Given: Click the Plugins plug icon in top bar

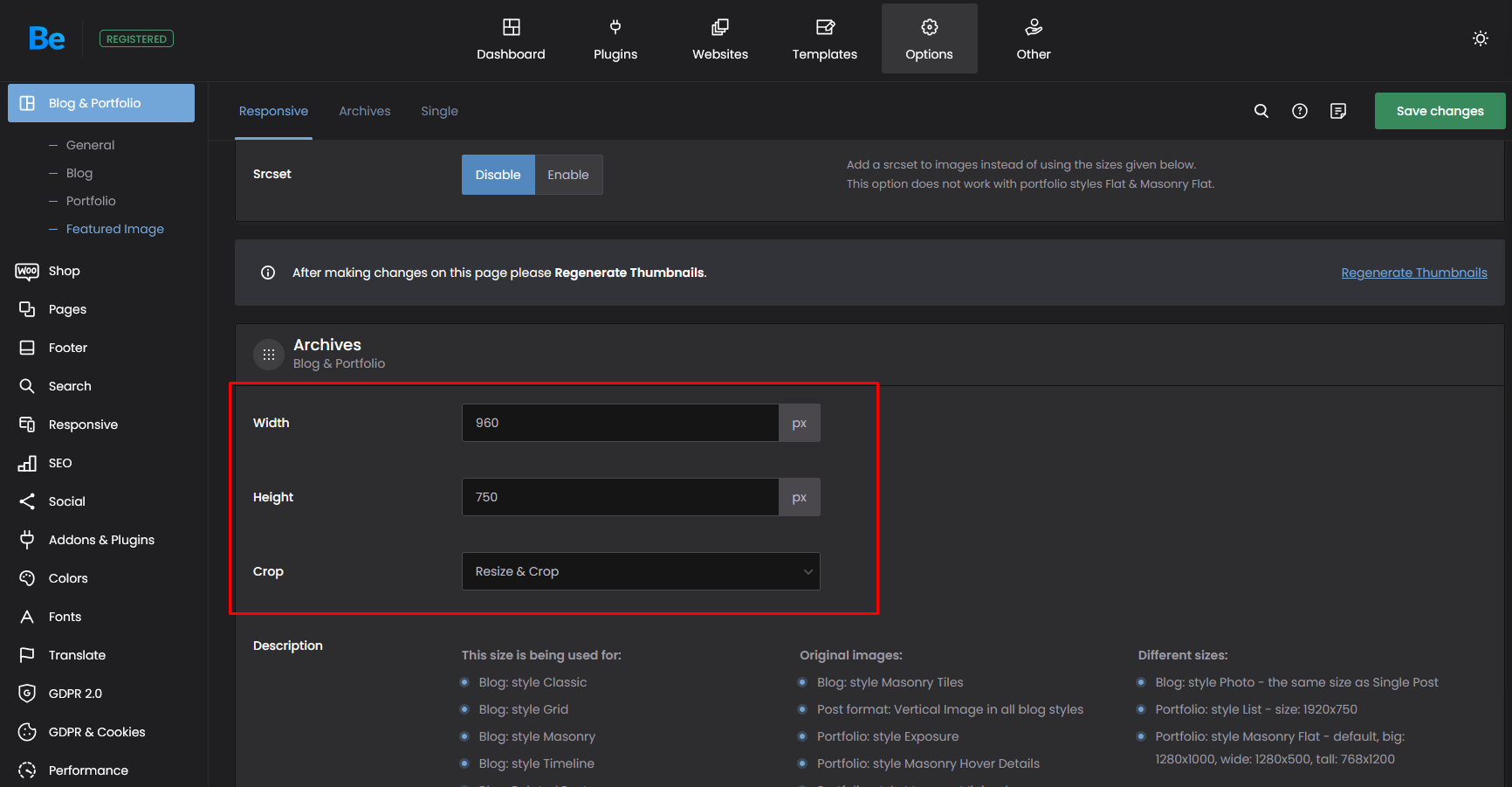Looking at the screenshot, I should coord(615,27).
